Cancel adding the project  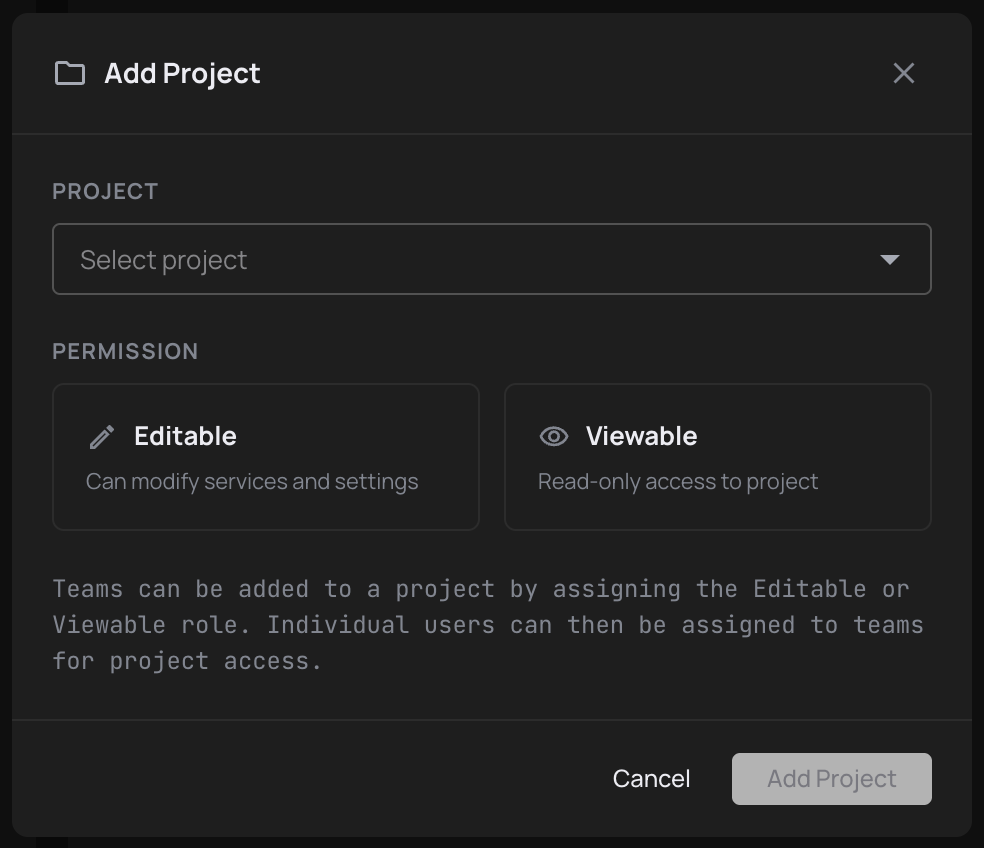[x=651, y=778]
